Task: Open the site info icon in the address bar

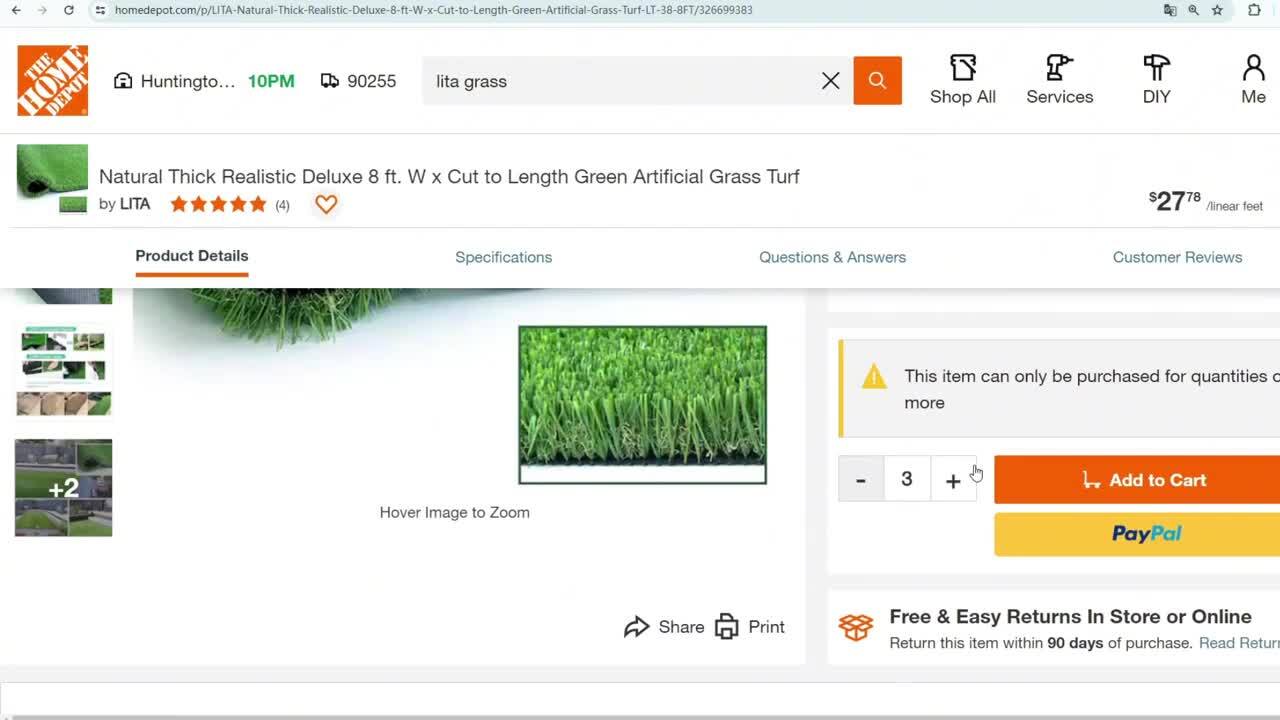Action: [99, 10]
